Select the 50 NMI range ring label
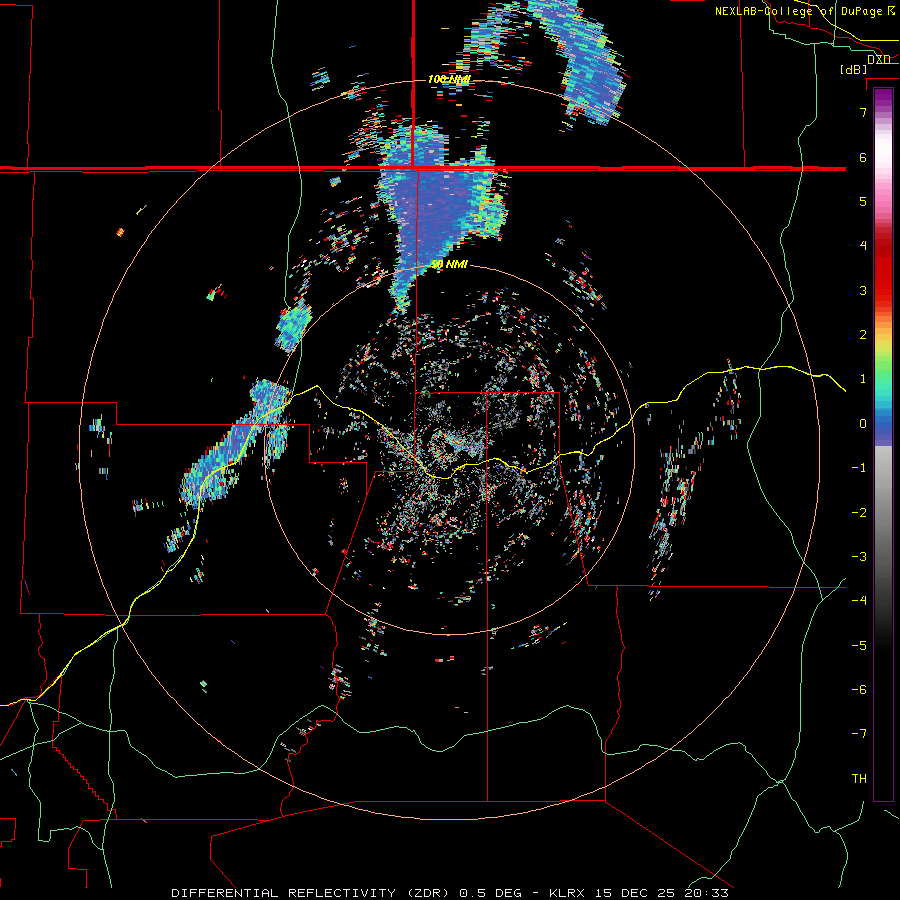The width and height of the screenshot is (900, 900). pyautogui.click(x=449, y=265)
